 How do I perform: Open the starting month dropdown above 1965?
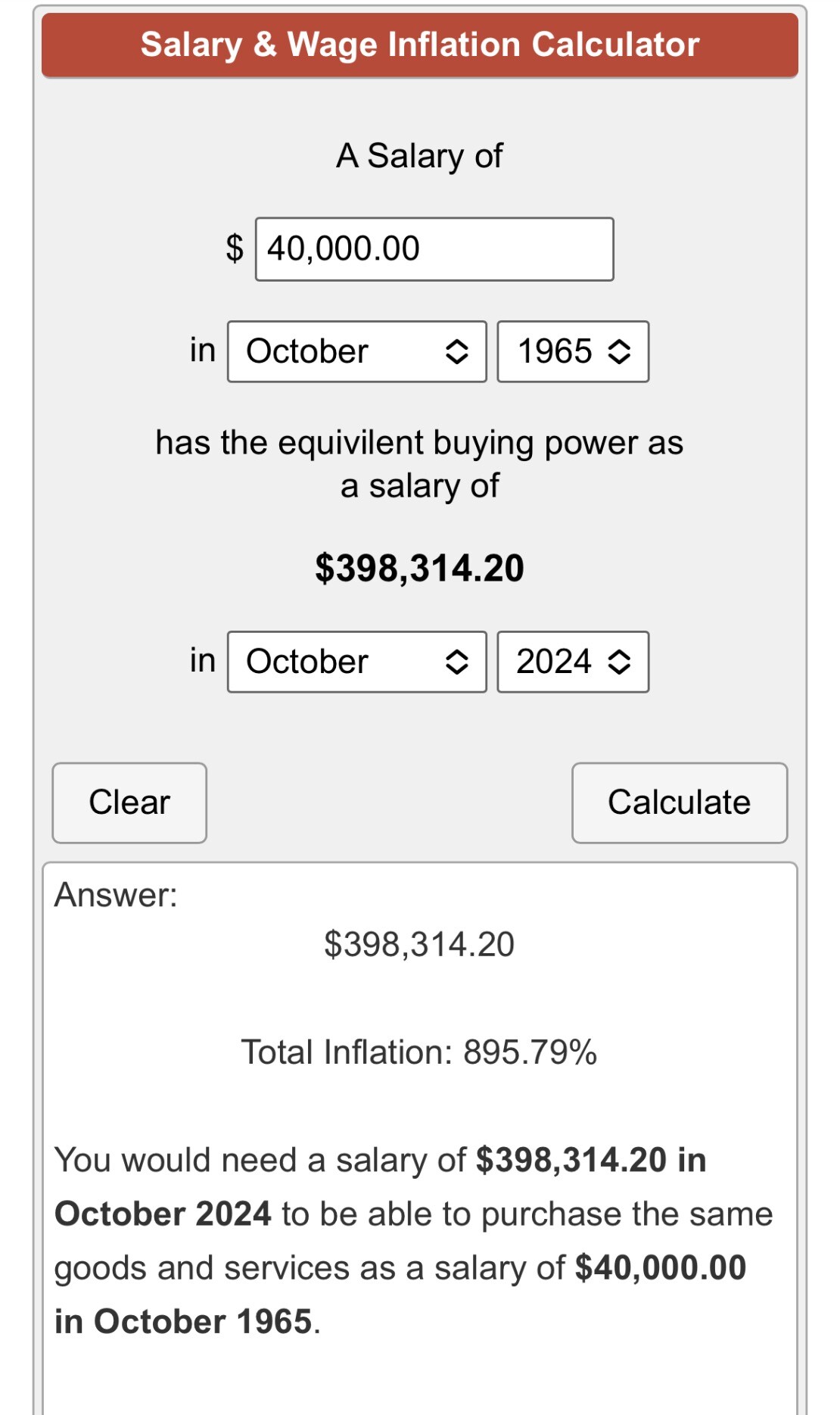(356, 351)
